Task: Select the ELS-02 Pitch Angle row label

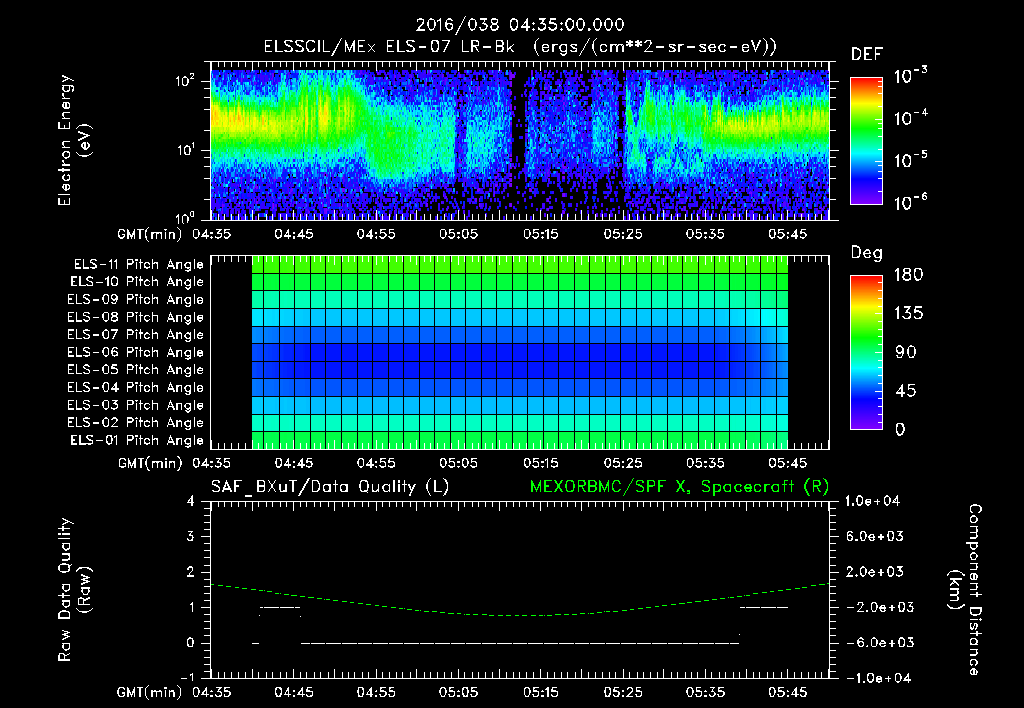Action: tap(136, 423)
